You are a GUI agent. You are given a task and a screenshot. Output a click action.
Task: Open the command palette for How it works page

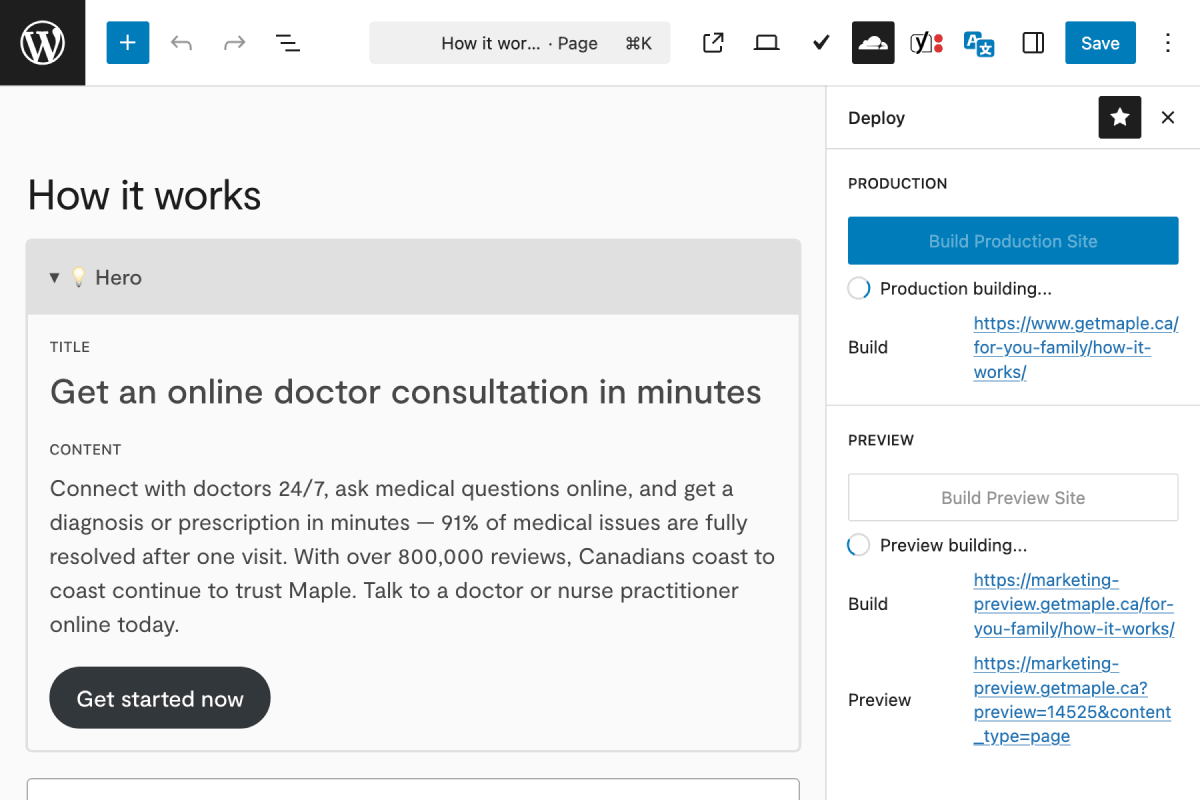tap(520, 43)
